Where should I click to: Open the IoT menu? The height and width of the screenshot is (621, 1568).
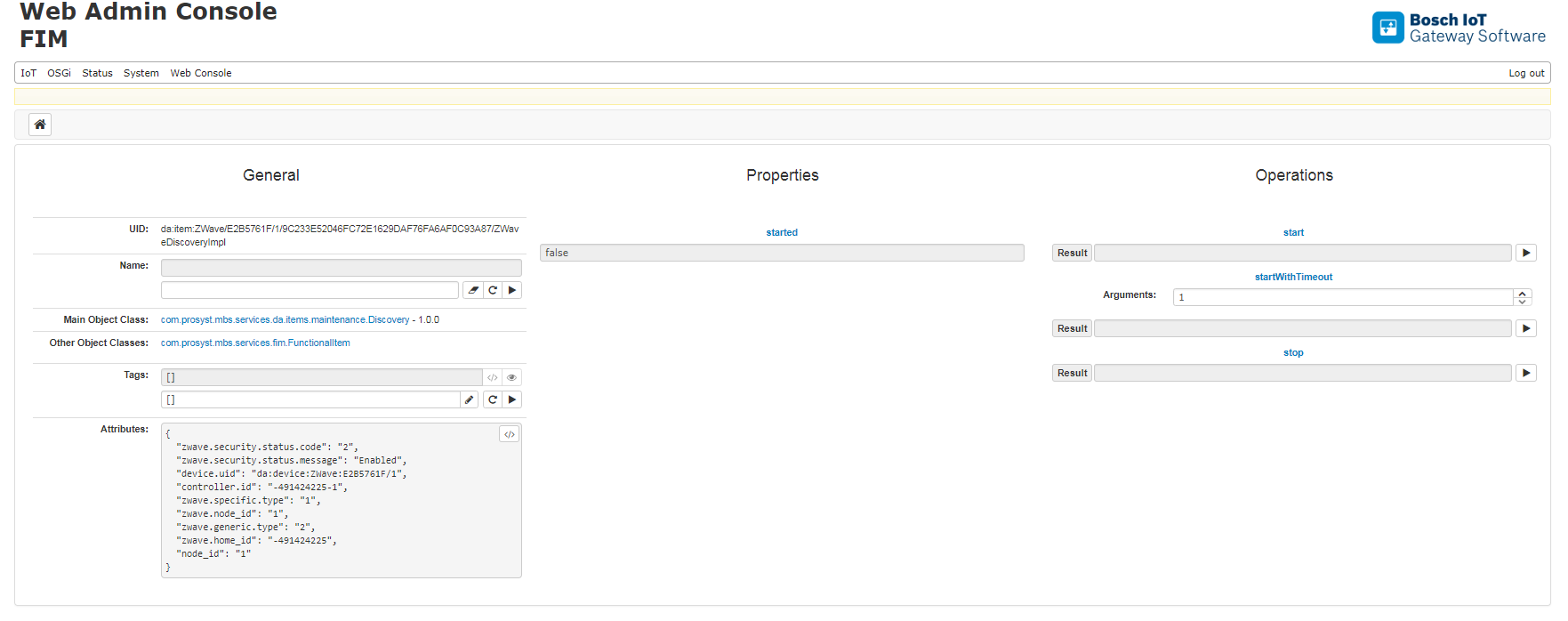[28, 73]
